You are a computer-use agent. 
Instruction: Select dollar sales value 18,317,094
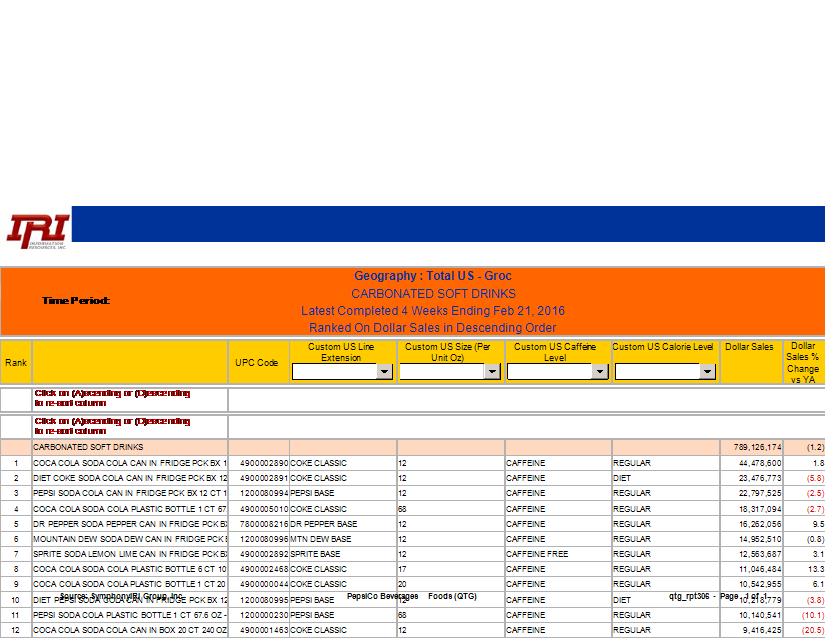(760, 509)
